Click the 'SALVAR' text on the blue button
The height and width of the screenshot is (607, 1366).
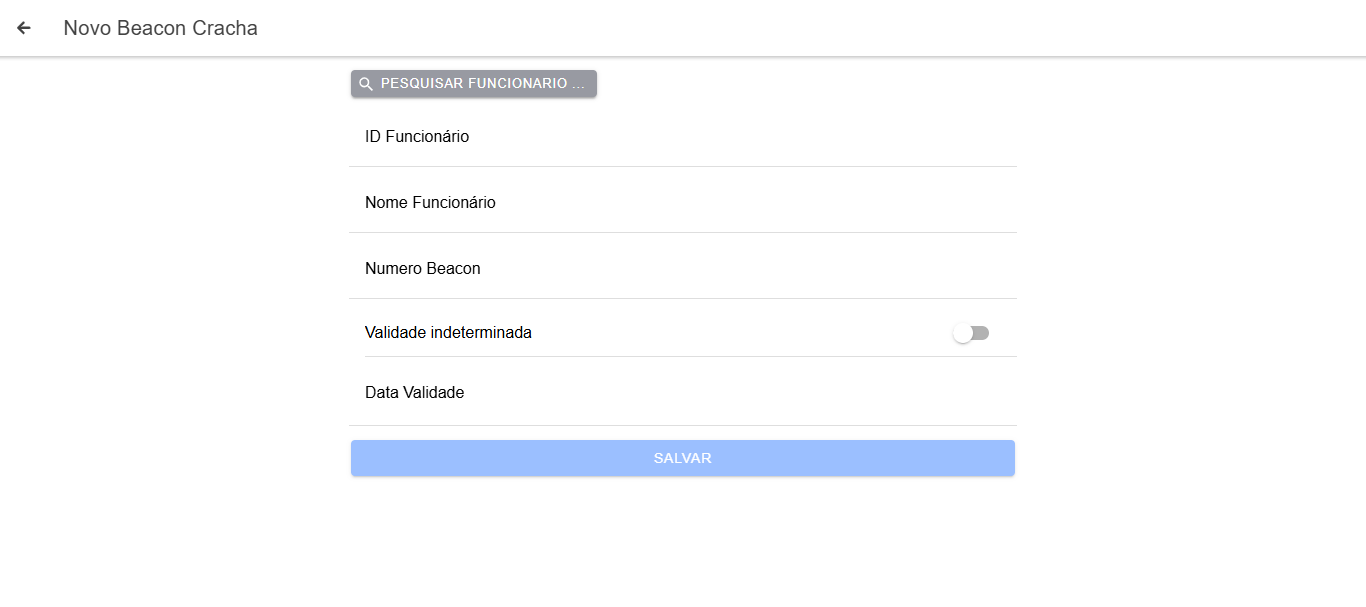[x=683, y=458]
